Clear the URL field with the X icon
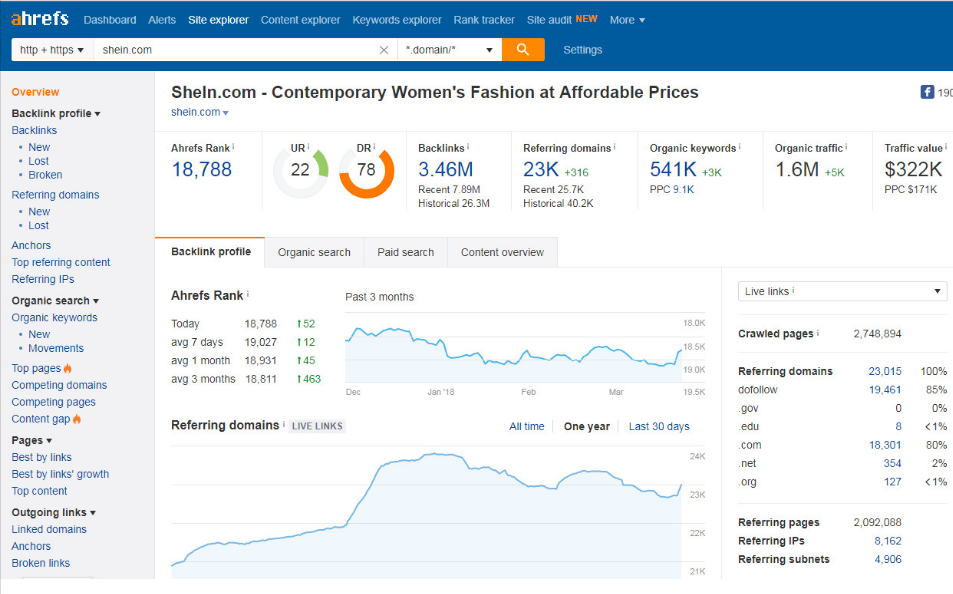Viewport: 953px width, 594px height. pos(384,50)
